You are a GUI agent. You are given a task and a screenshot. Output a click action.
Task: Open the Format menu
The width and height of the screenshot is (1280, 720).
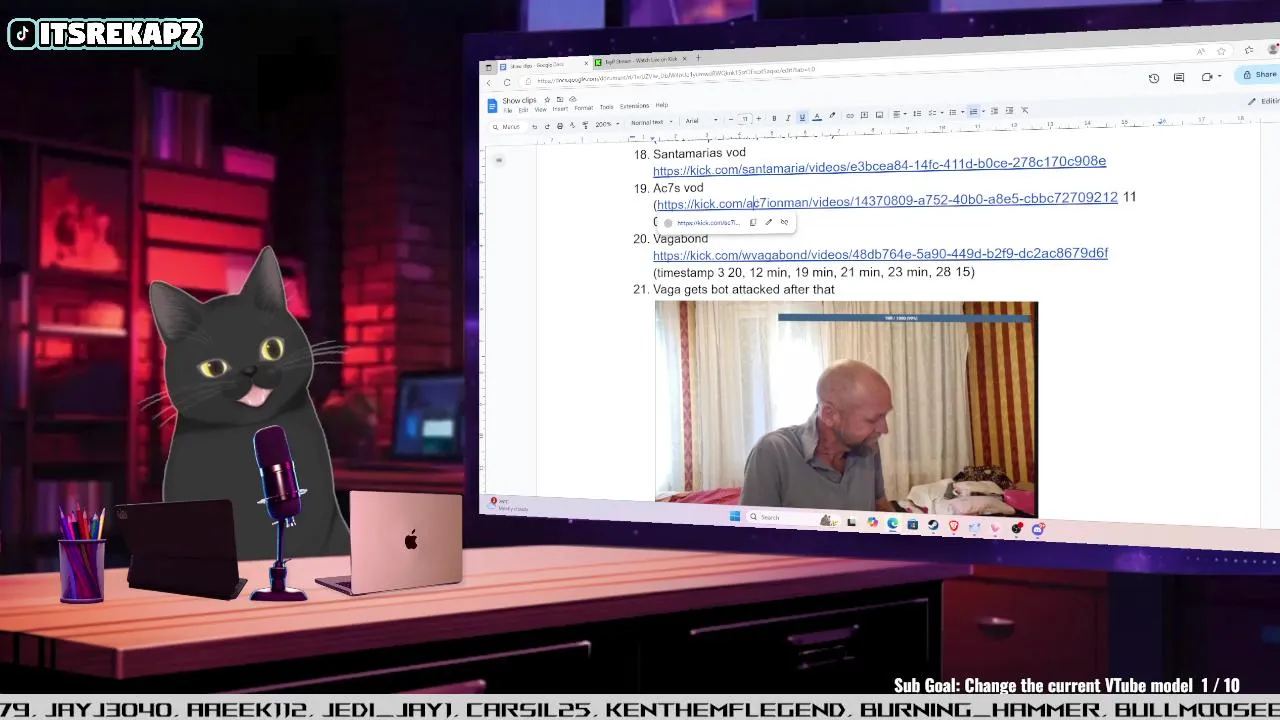(x=584, y=108)
